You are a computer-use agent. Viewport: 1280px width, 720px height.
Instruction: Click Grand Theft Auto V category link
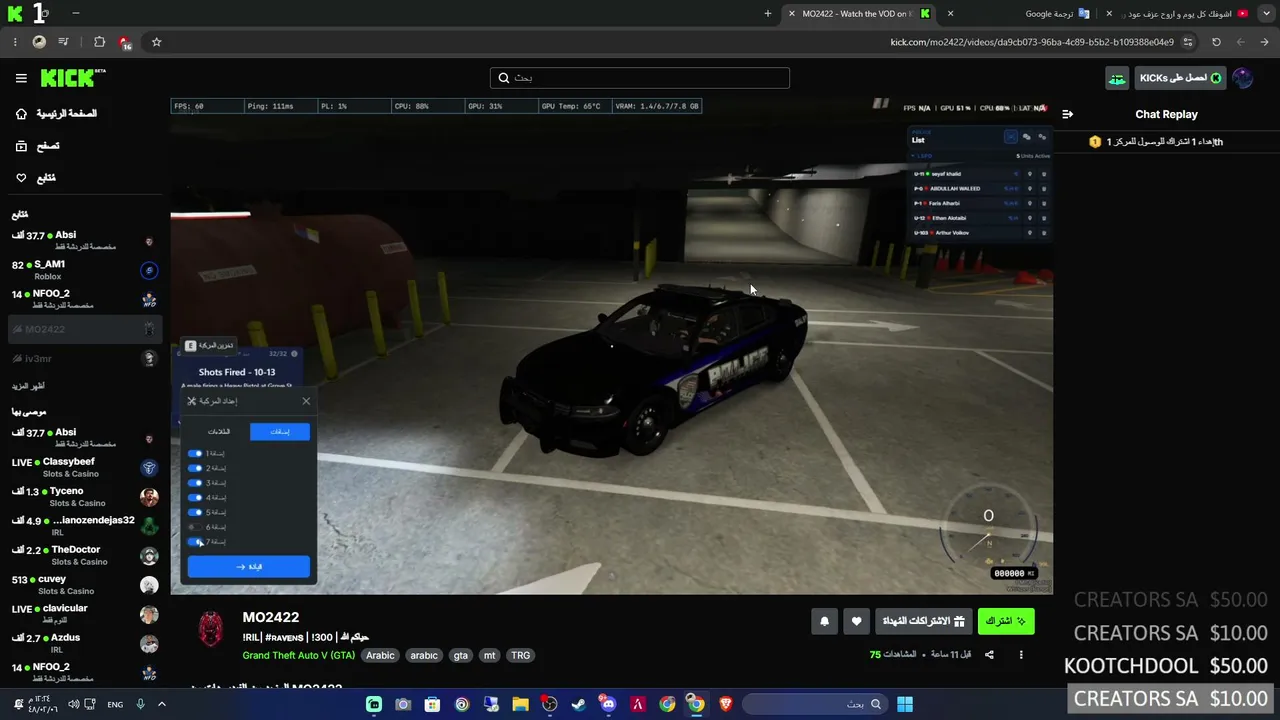coord(297,655)
